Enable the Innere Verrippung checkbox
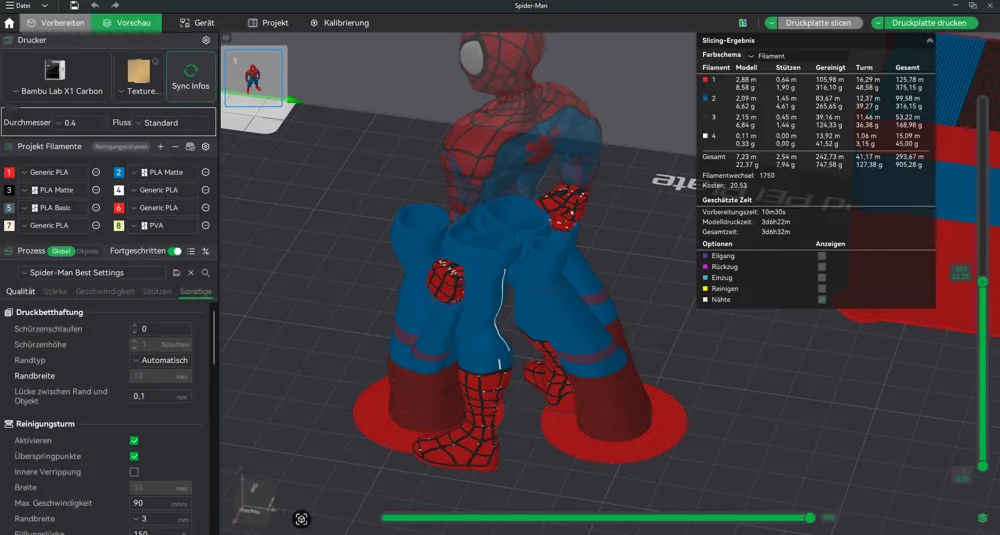 134,473
